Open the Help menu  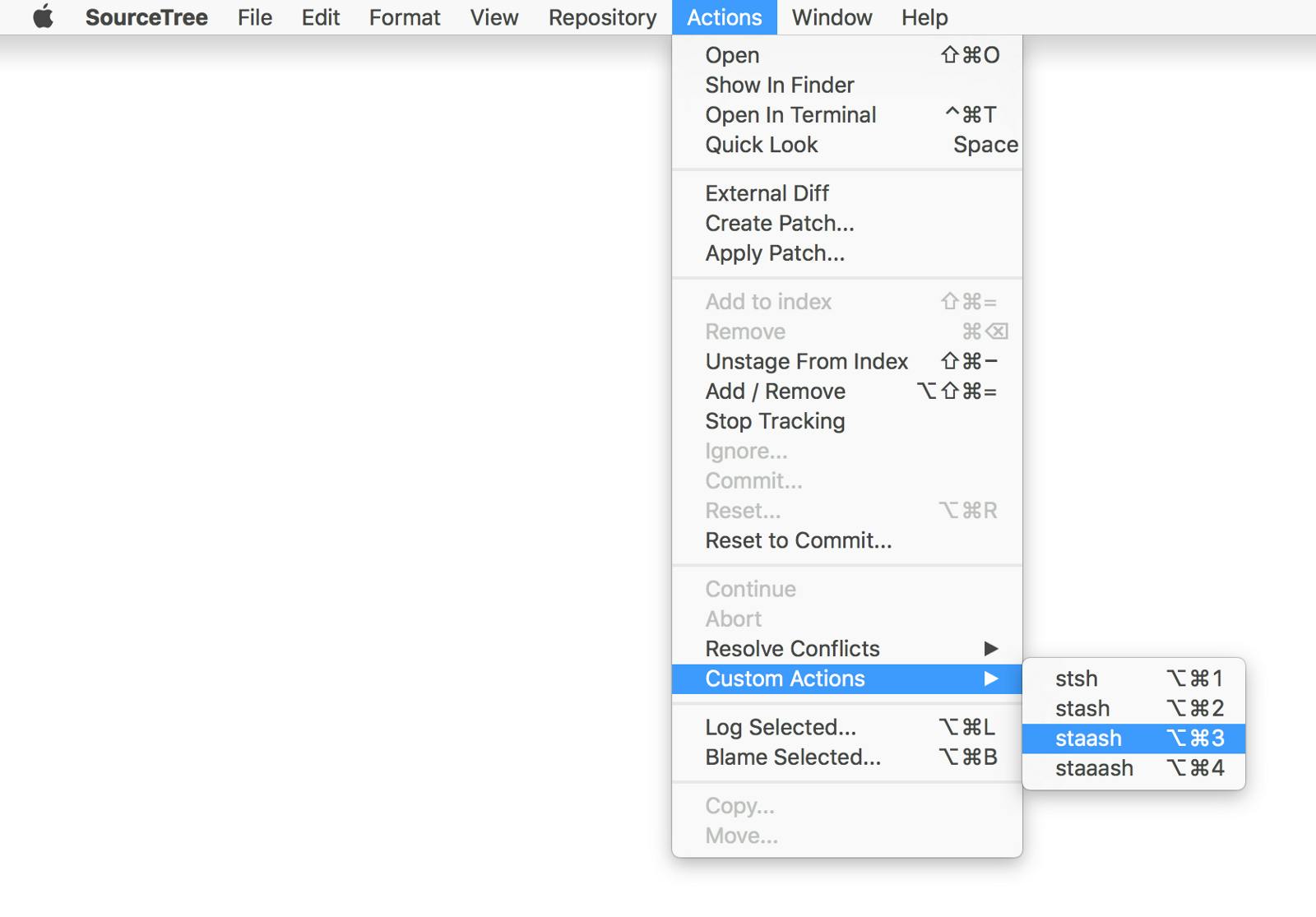(x=924, y=17)
